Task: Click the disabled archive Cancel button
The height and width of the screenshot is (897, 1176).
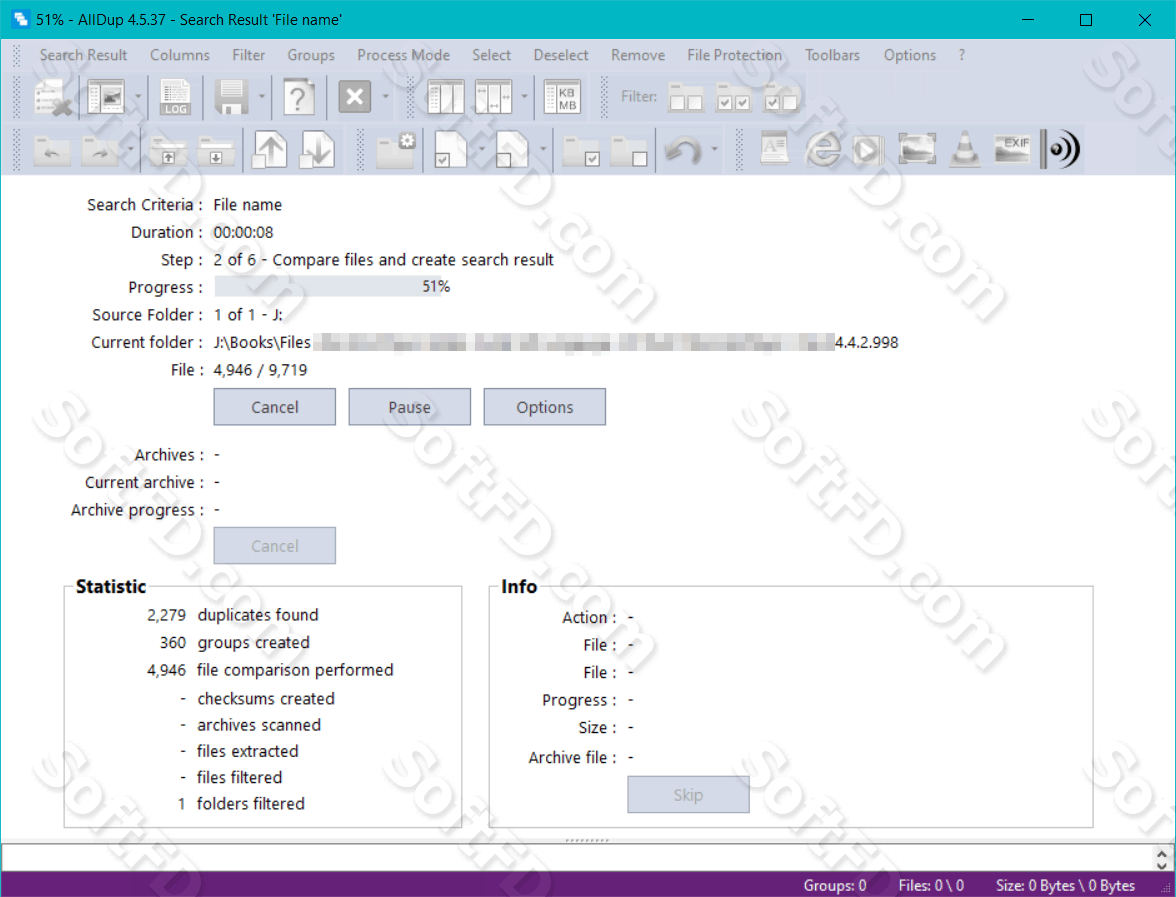Action: click(274, 545)
